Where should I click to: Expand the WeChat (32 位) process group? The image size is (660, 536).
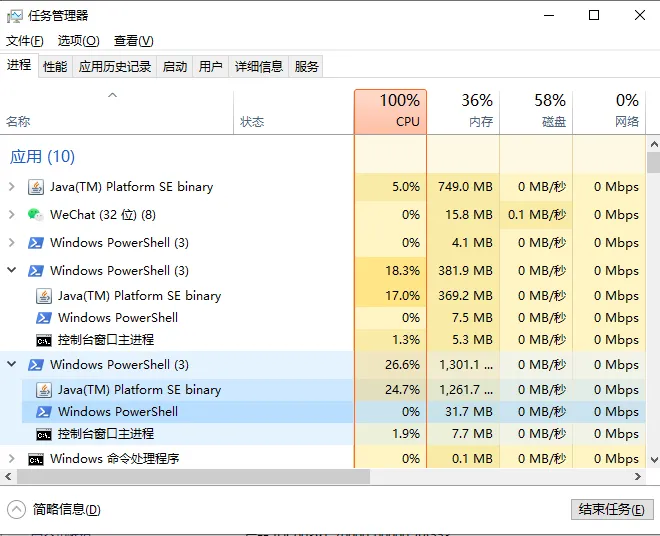click(12, 215)
